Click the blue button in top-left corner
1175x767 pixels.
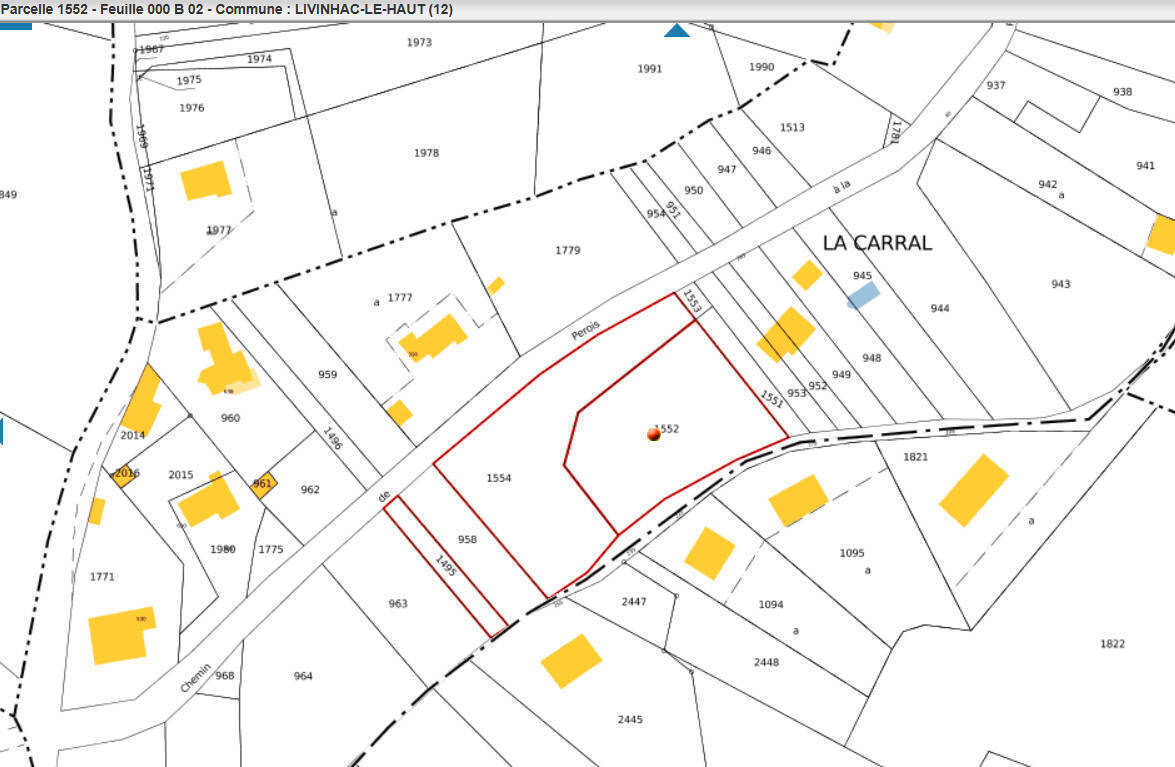point(16,25)
